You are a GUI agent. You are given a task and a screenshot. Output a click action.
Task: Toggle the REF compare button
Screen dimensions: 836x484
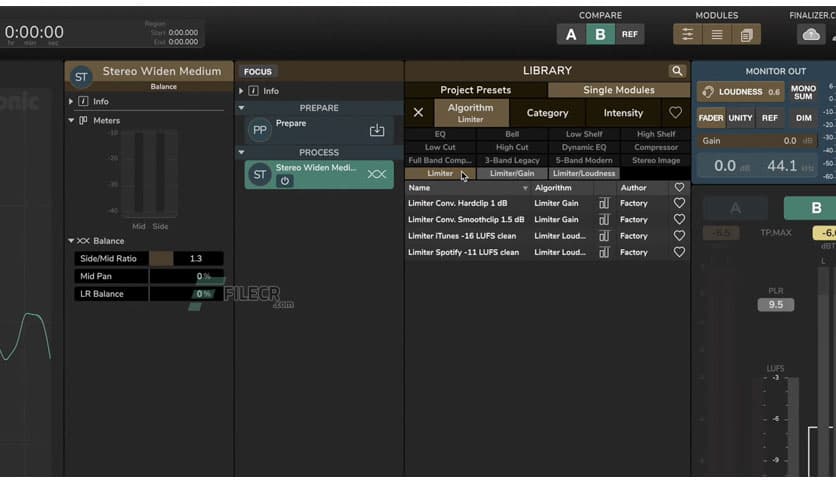pyautogui.click(x=630, y=35)
